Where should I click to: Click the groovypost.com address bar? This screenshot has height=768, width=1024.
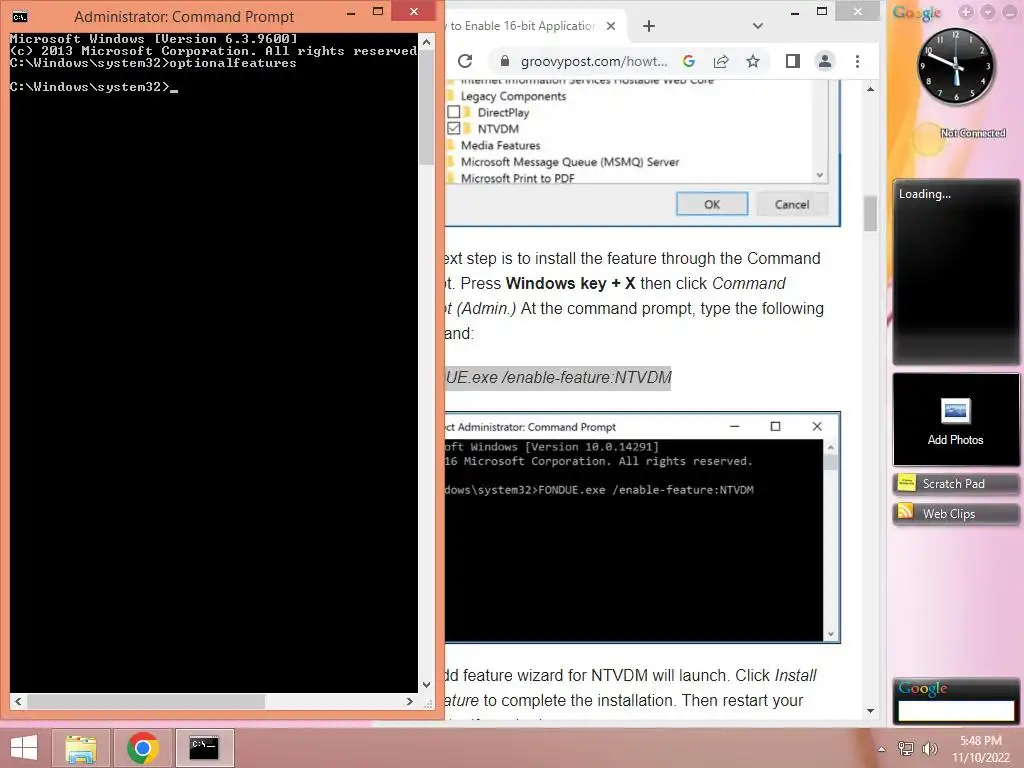pyautogui.click(x=593, y=61)
